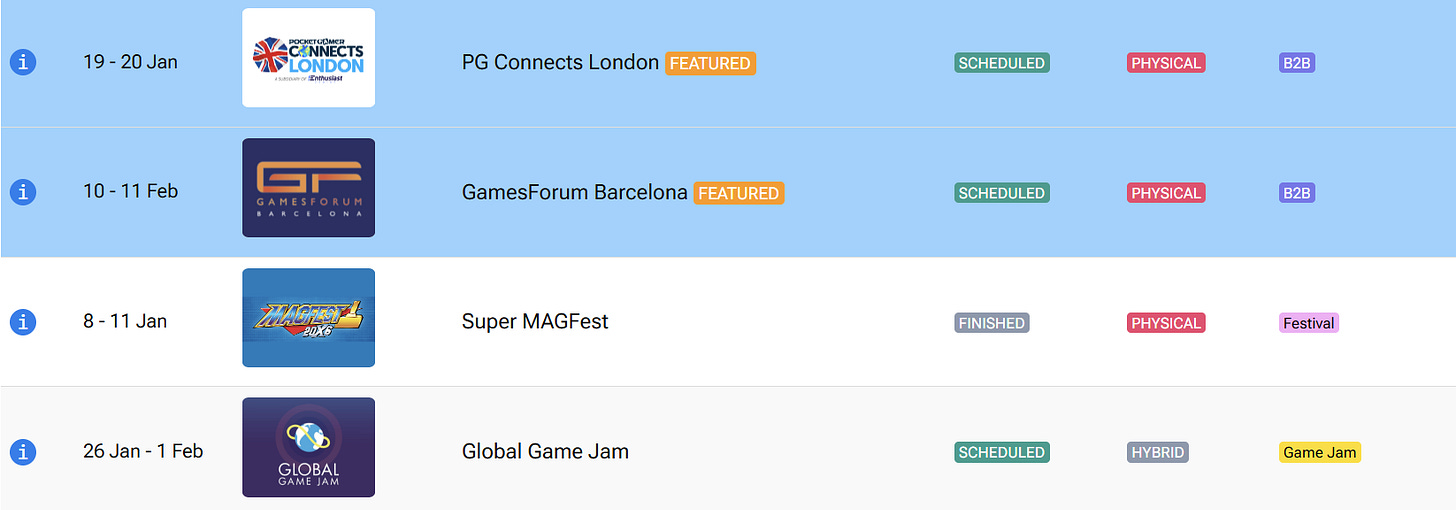Open the Global Game Jam event name
The width and height of the screenshot is (1456, 510).
coord(545,452)
